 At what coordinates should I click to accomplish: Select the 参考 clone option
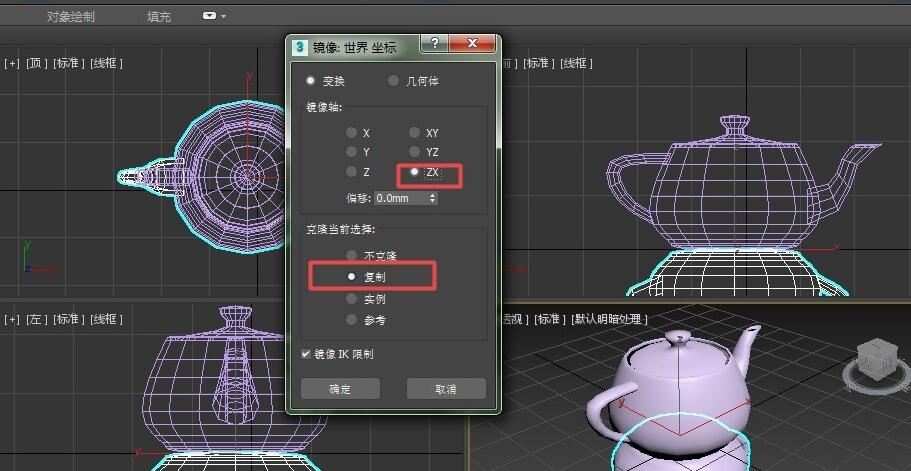click(x=365, y=319)
